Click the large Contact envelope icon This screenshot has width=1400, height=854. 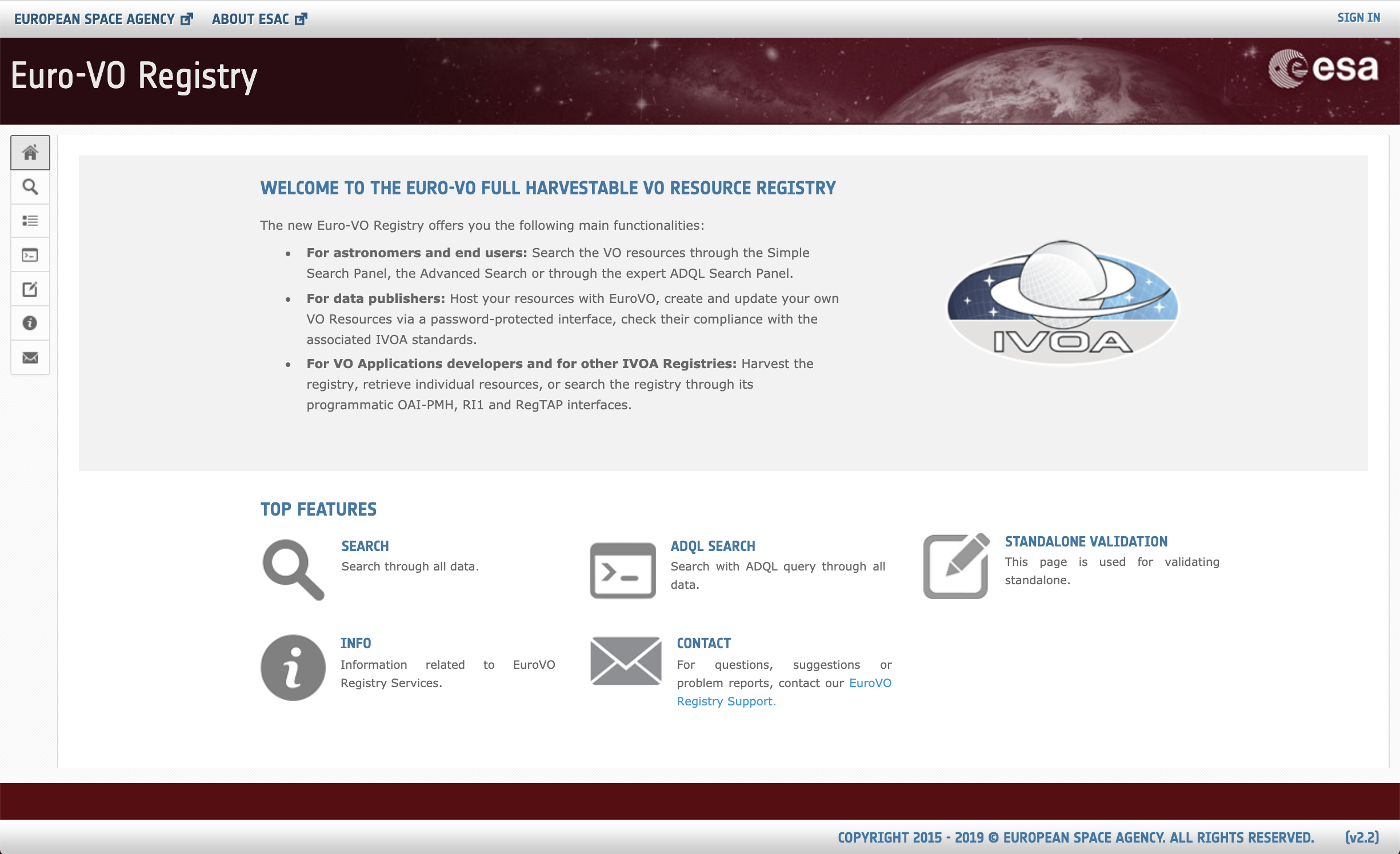(626, 661)
